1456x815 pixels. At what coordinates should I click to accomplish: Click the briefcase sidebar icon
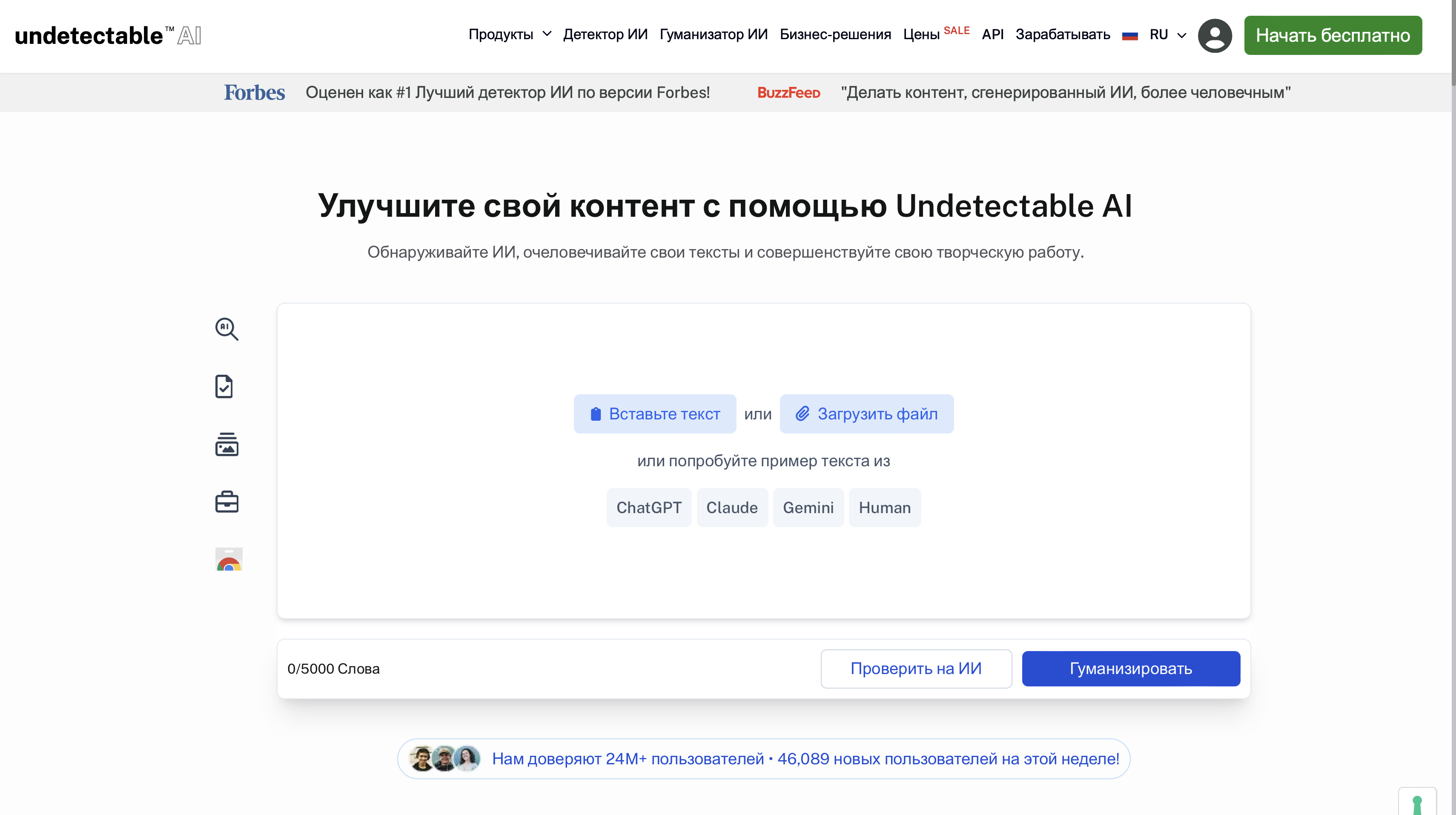coord(226,501)
